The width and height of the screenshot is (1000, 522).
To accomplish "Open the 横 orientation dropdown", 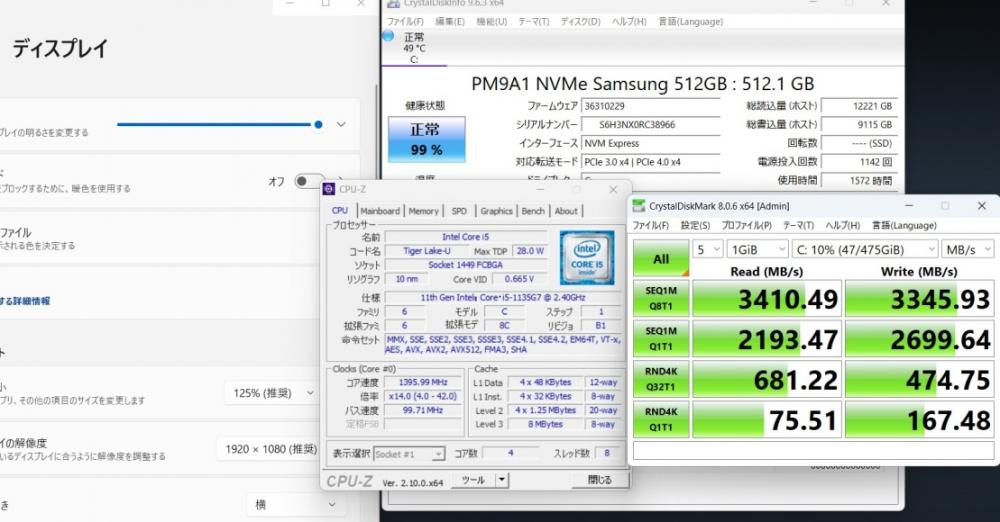I will click(295, 505).
